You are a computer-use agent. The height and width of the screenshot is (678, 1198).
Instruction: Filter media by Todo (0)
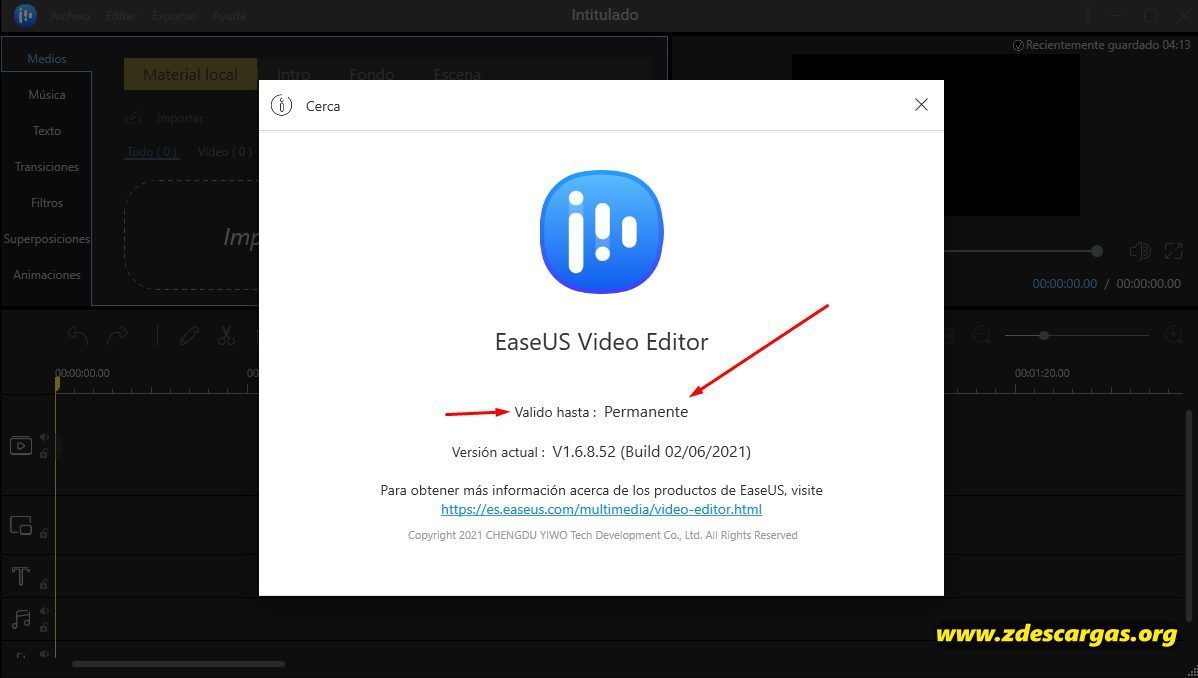(152, 152)
